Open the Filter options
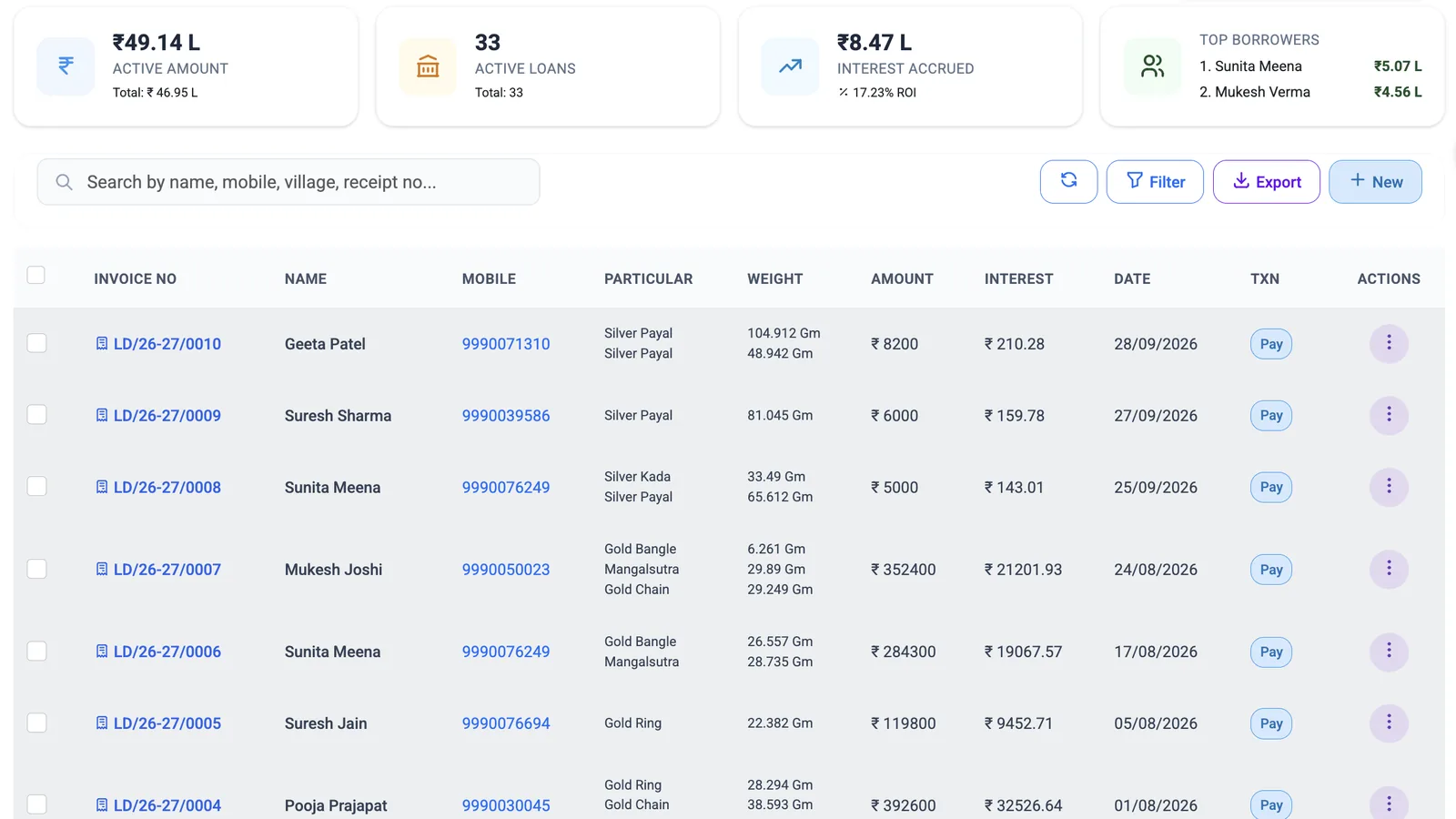Image resolution: width=1456 pixels, height=819 pixels. [1155, 181]
